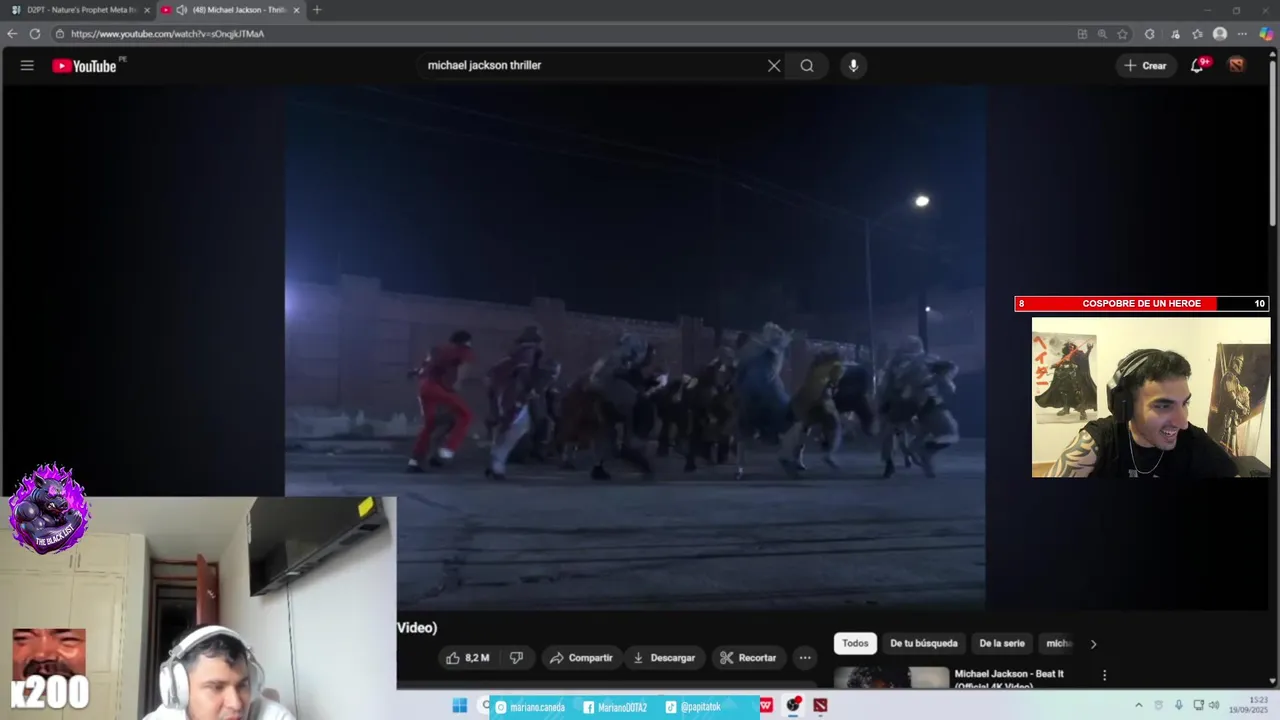Click the browser address bar URL
Screen dimensions: 1280x720
tap(168, 34)
